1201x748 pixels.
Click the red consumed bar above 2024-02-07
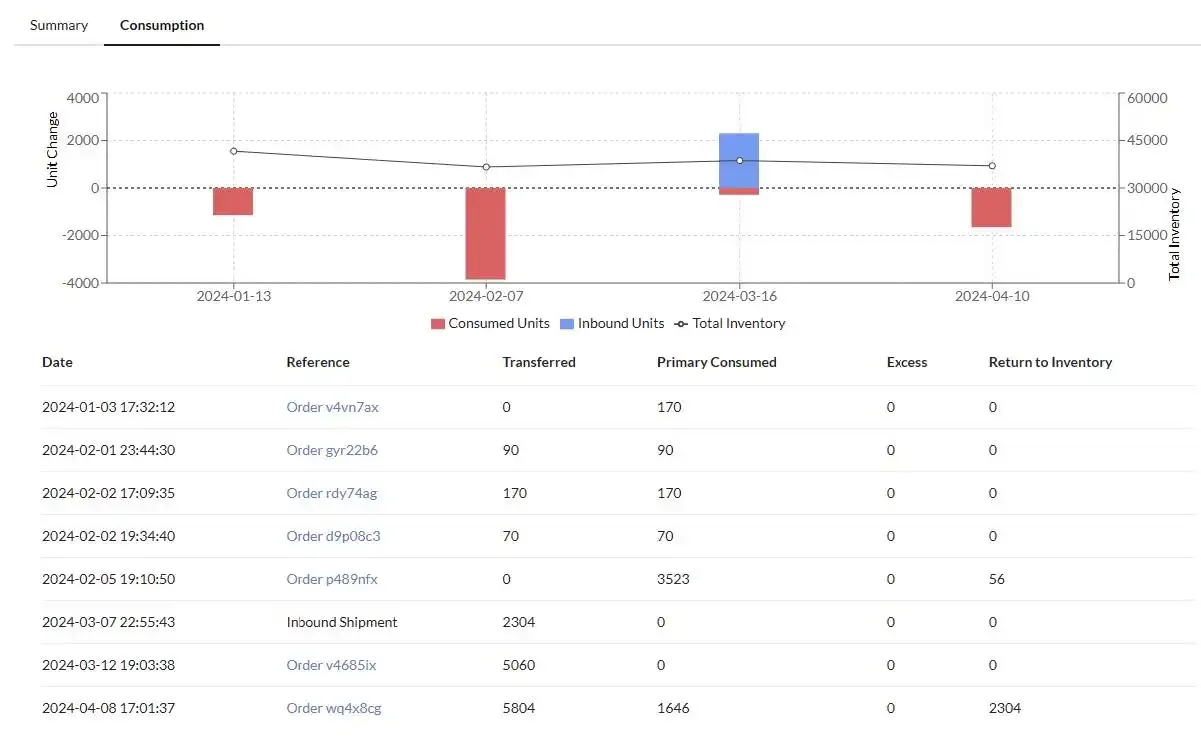point(485,232)
